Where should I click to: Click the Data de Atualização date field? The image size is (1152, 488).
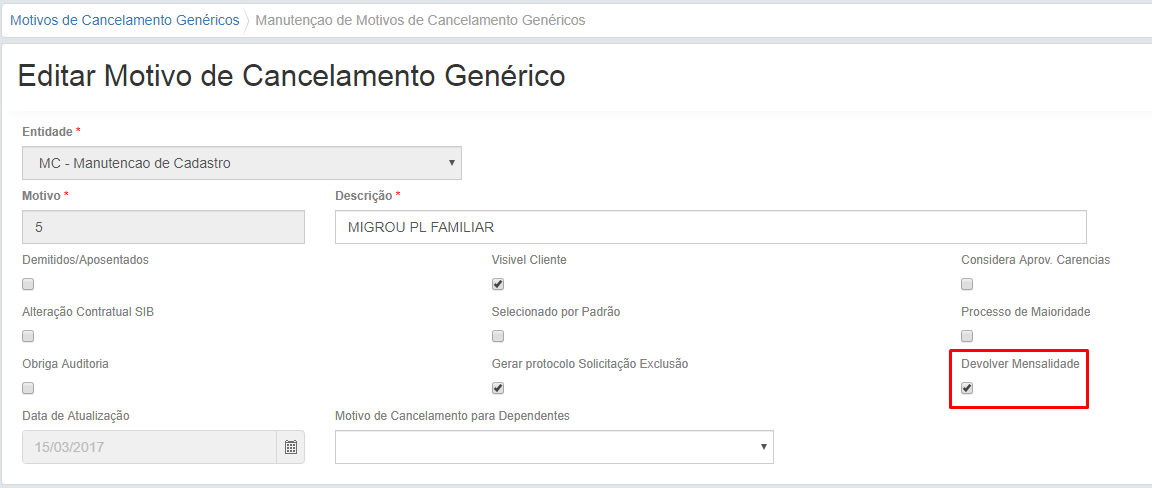(150, 447)
